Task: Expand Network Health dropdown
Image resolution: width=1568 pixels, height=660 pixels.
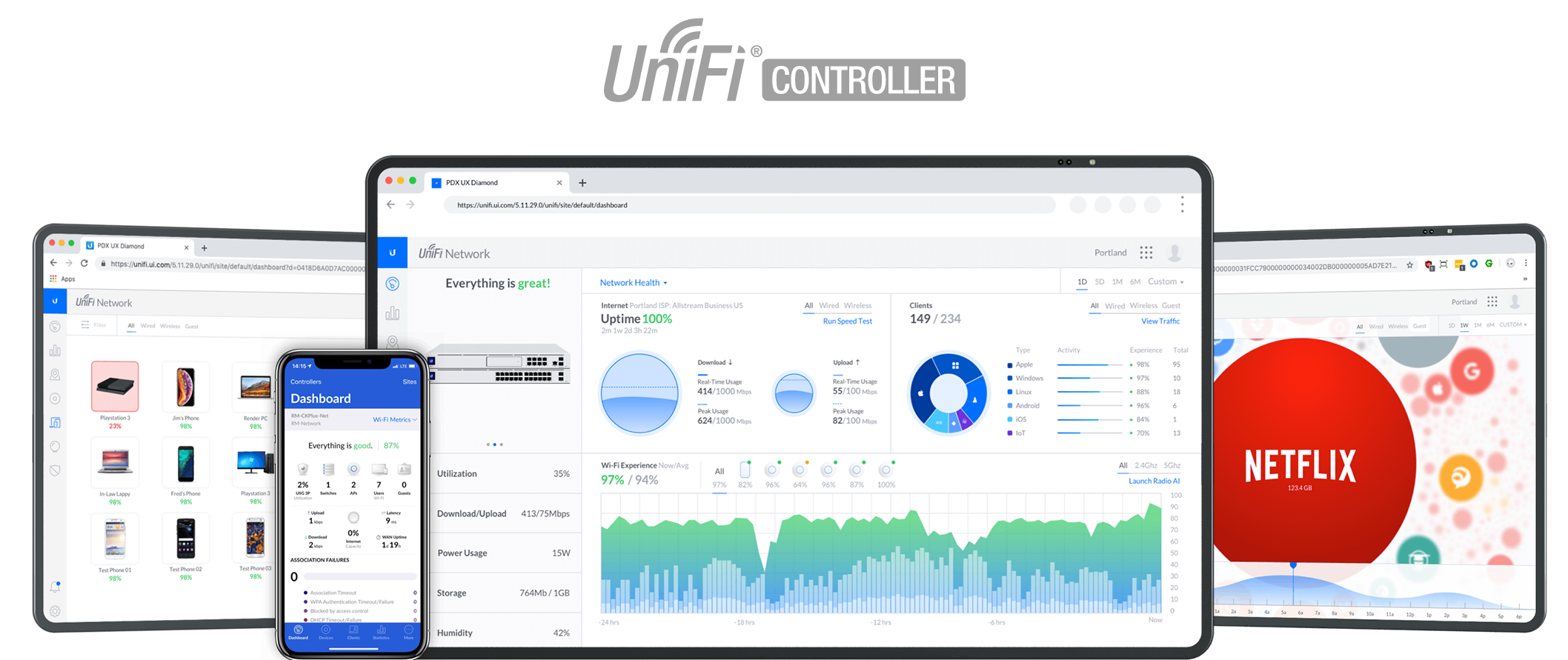Action: [634, 282]
